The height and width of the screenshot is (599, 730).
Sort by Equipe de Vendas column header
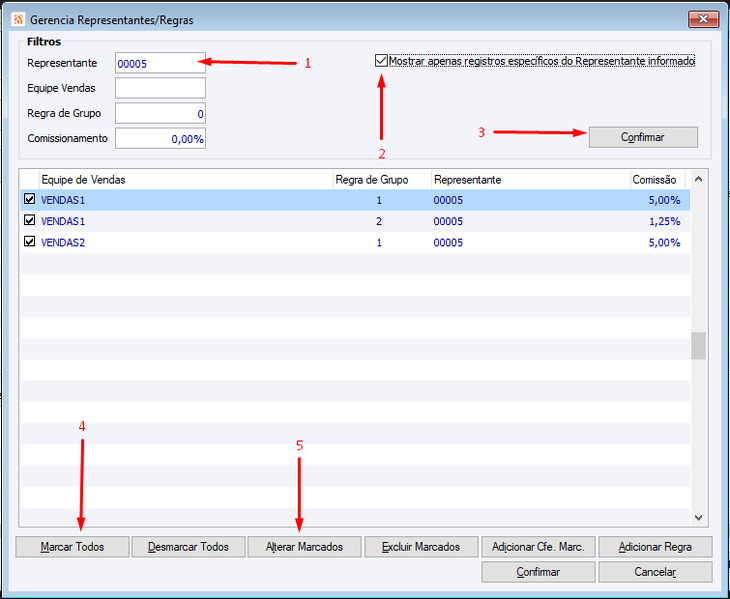(x=186, y=180)
